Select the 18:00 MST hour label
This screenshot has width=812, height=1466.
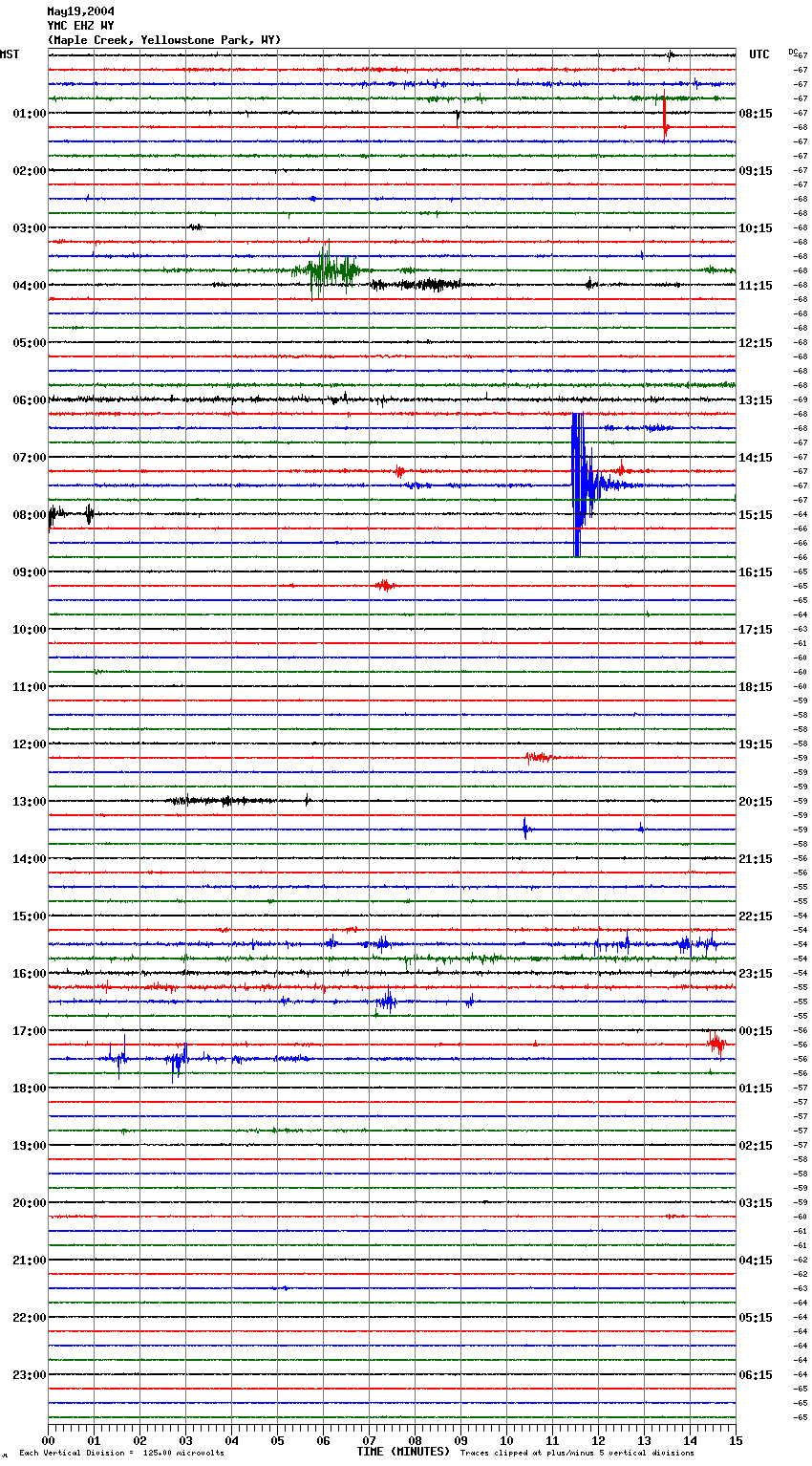click(30, 1089)
